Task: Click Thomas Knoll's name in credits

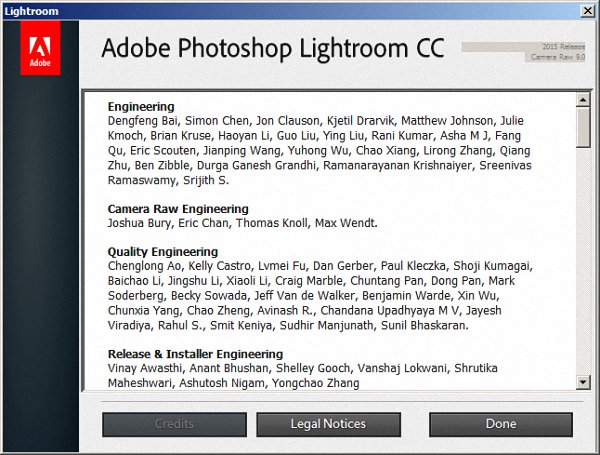Action: click(273, 223)
